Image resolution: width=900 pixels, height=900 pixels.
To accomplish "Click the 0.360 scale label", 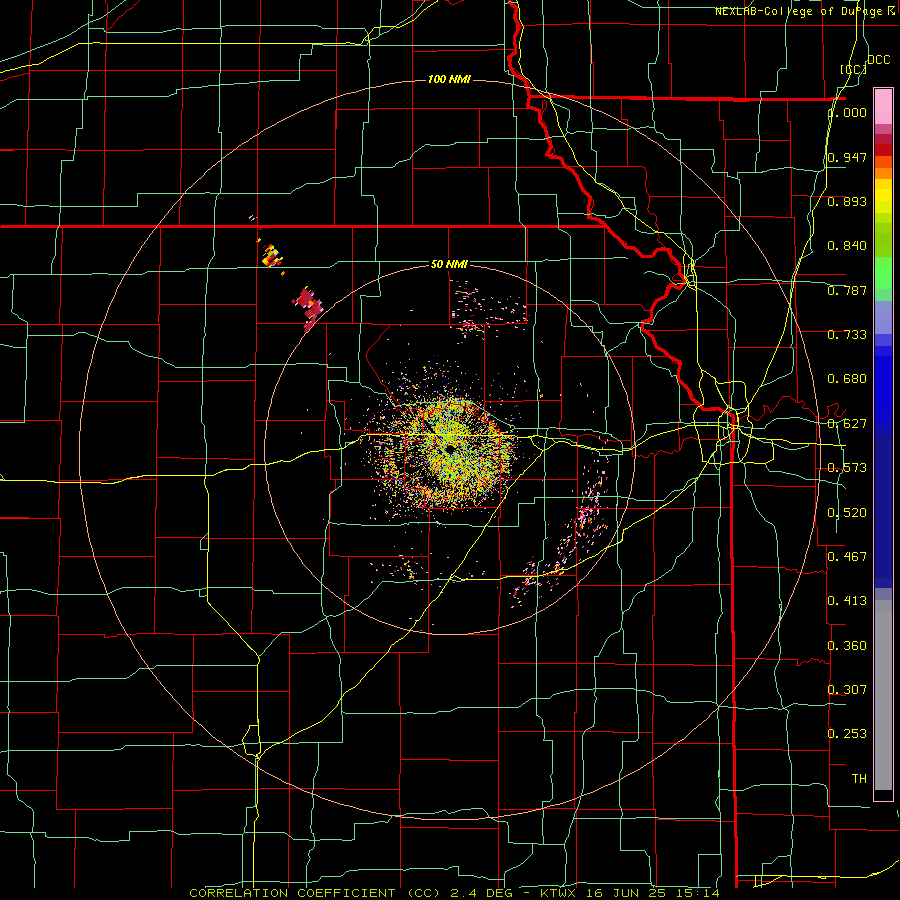I will [x=847, y=646].
